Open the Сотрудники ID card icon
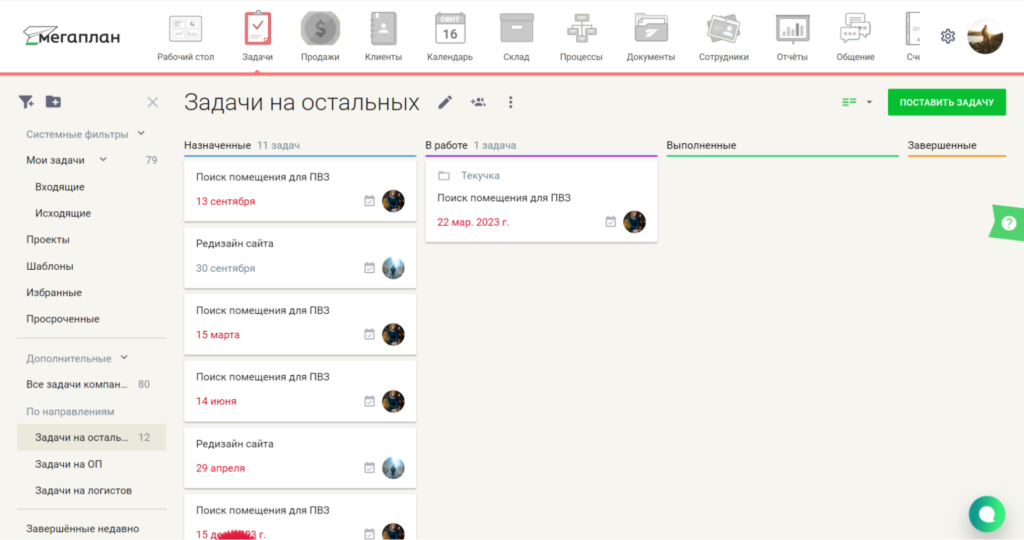 [x=724, y=29]
